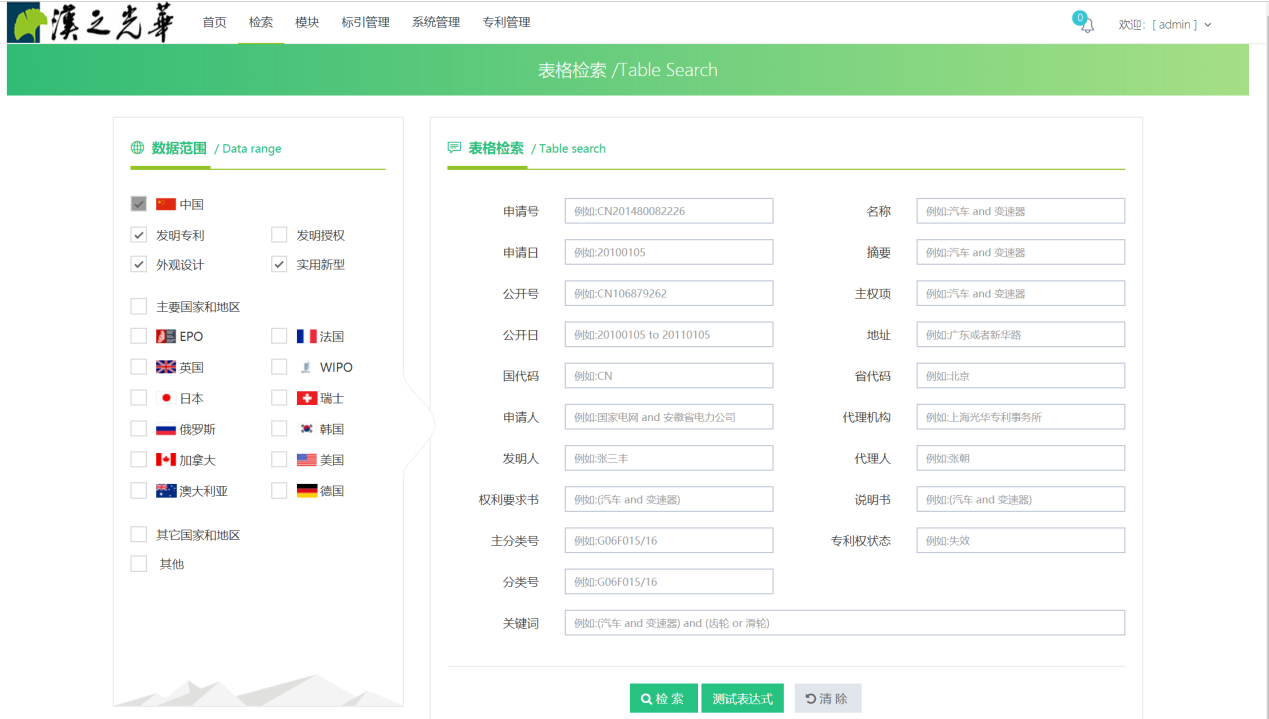
Task: Click the 清除 reset button
Action: click(827, 699)
